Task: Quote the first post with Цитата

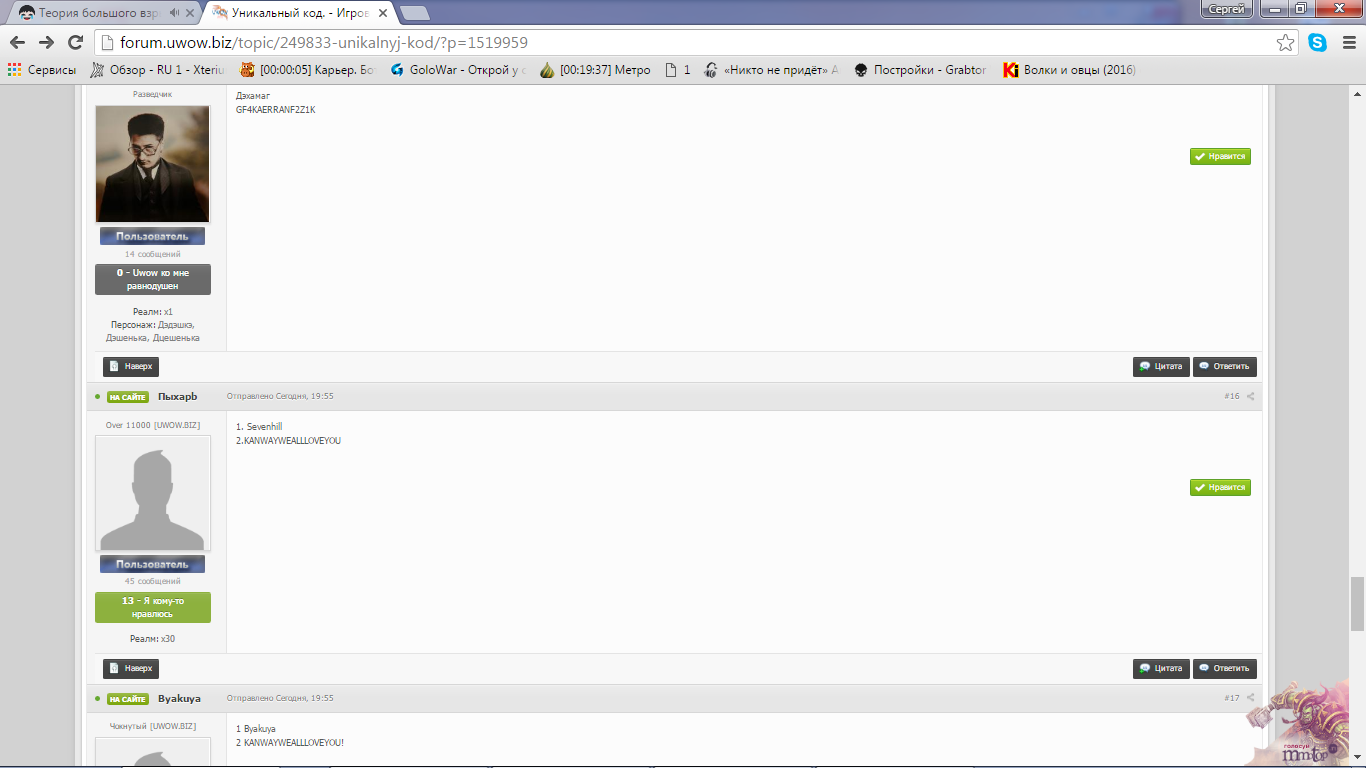Action: point(1161,366)
